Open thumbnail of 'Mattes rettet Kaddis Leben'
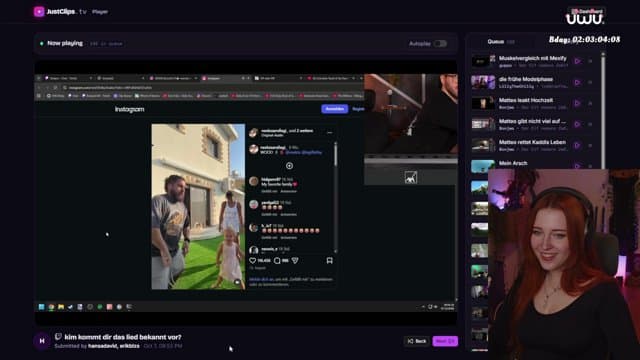 483,145
